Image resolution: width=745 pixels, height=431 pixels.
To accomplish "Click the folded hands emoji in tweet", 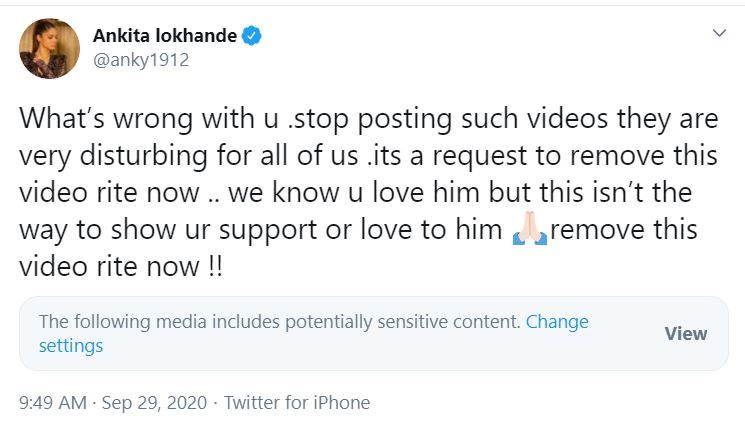I will point(527,232).
